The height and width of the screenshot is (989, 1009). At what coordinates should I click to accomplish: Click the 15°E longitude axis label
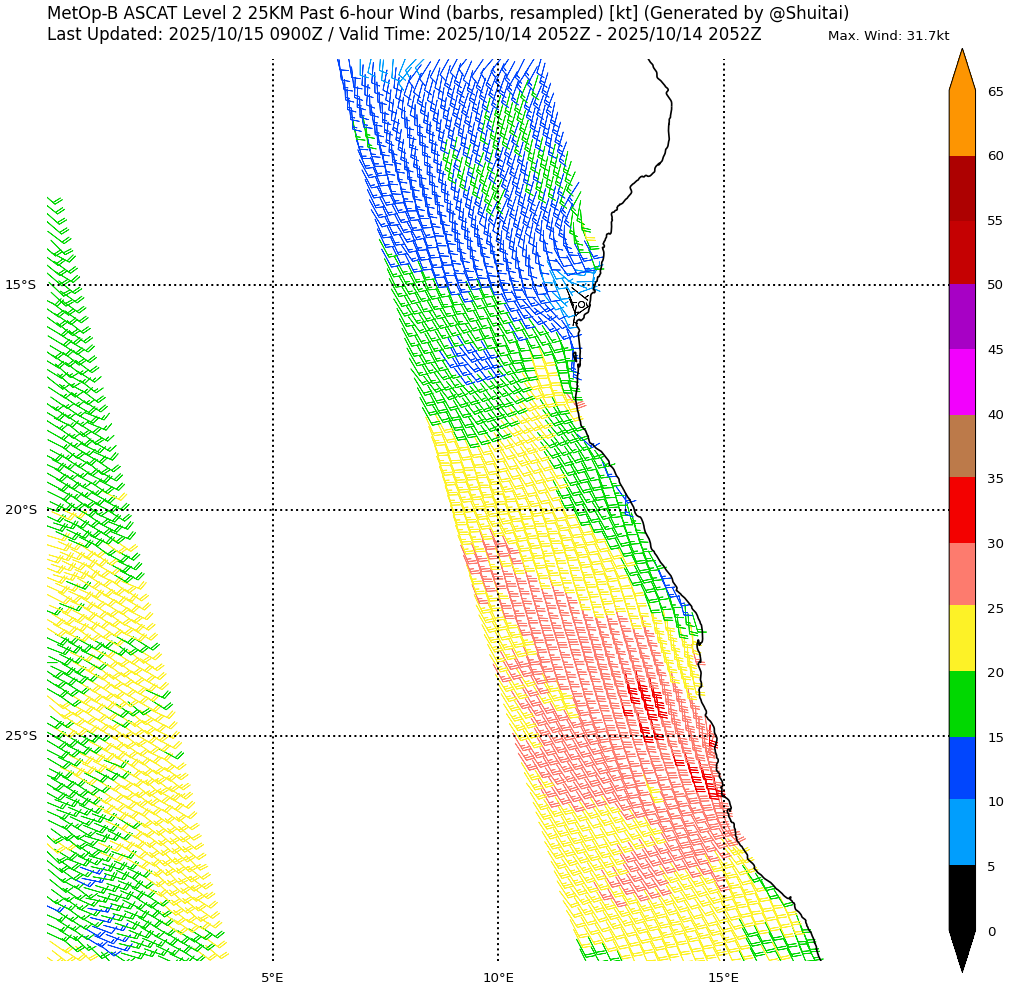click(x=724, y=977)
